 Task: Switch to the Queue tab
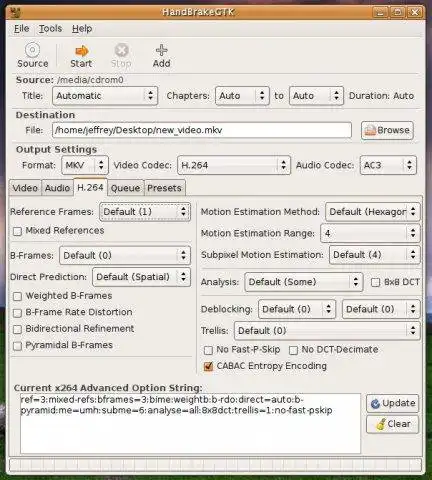pyautogui.click(x=125, y=188)
